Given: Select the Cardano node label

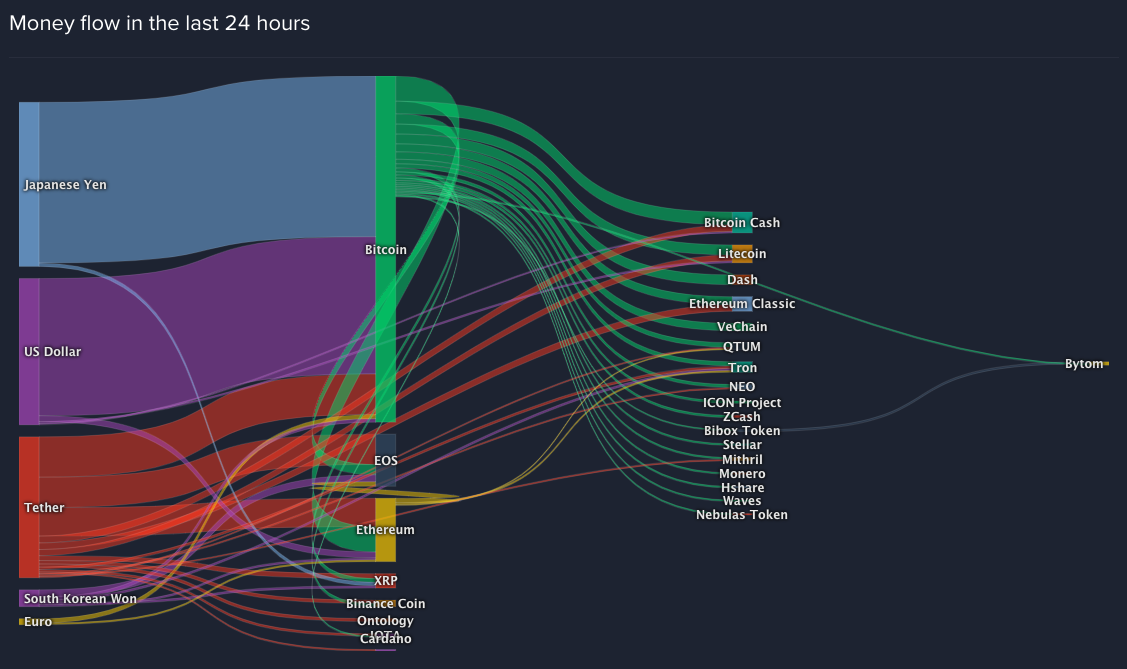Looking at the screenshot, I should click(x=385, y=639).
